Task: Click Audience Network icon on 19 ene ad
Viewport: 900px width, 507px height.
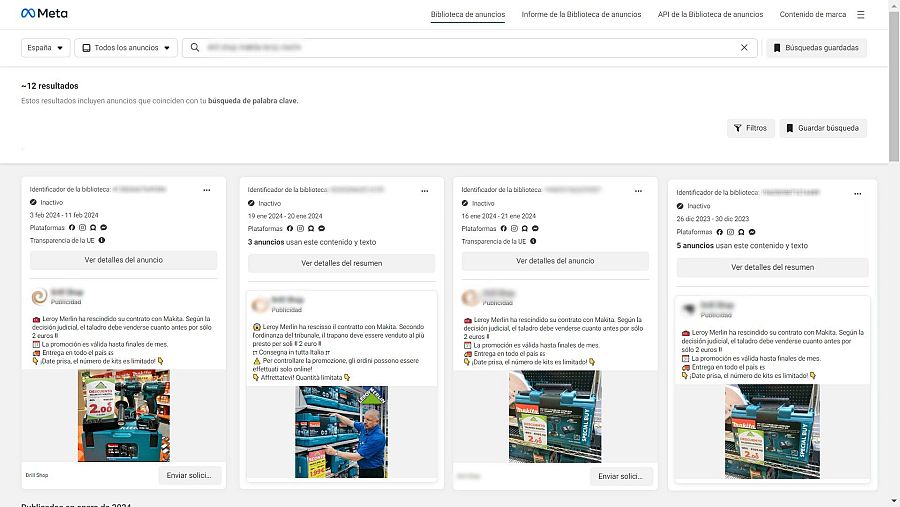Action: click(311, 229)
